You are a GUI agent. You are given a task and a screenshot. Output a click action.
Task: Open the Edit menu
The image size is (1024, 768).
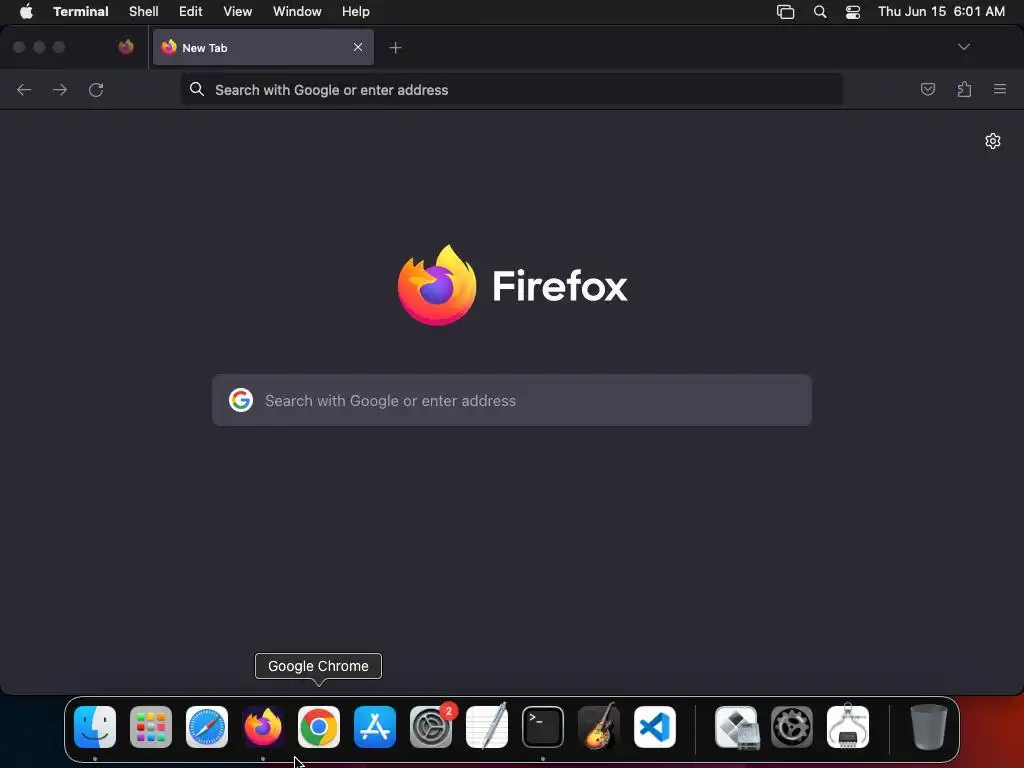[x=191, y=11]
